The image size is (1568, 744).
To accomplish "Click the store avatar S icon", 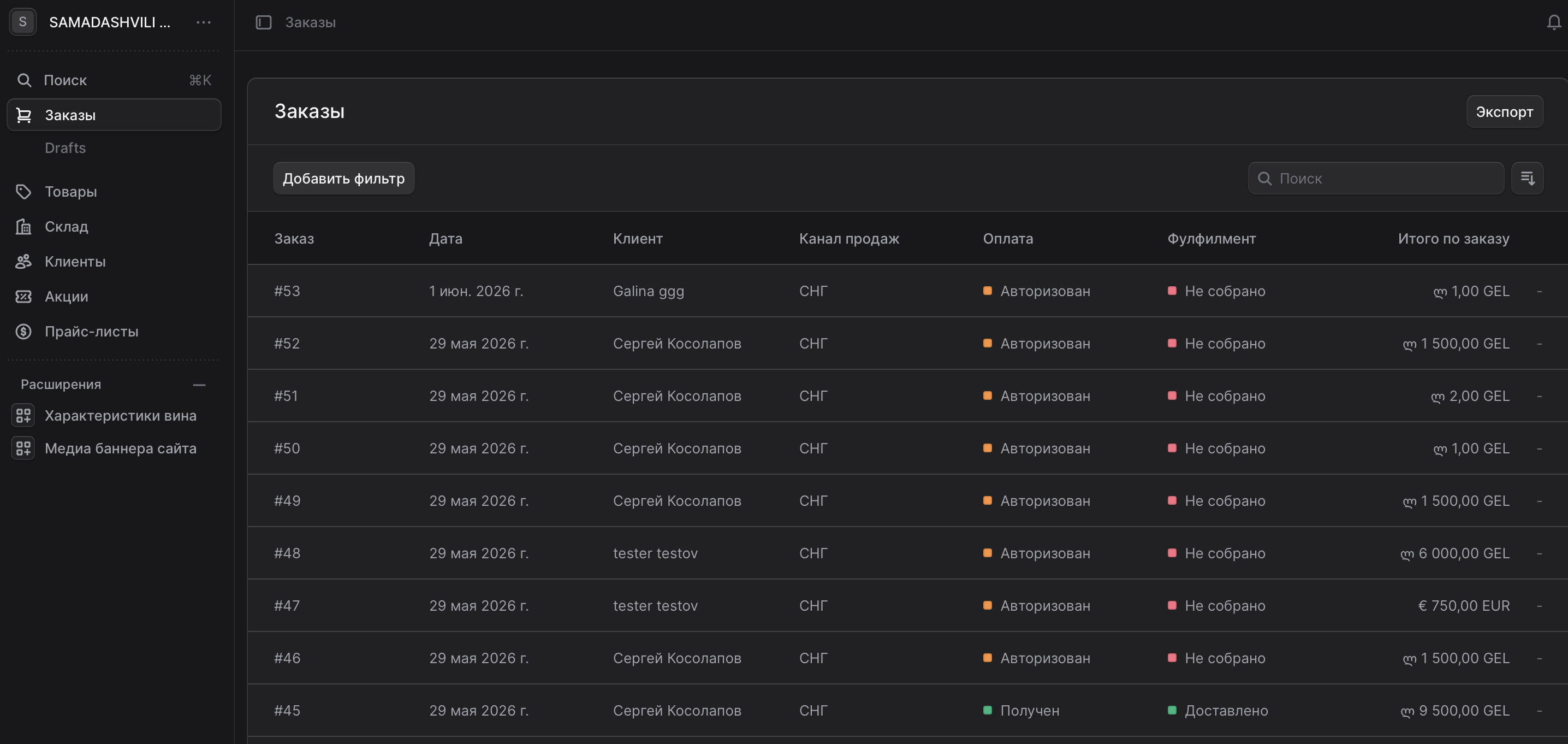I will [x=22, y=22].
